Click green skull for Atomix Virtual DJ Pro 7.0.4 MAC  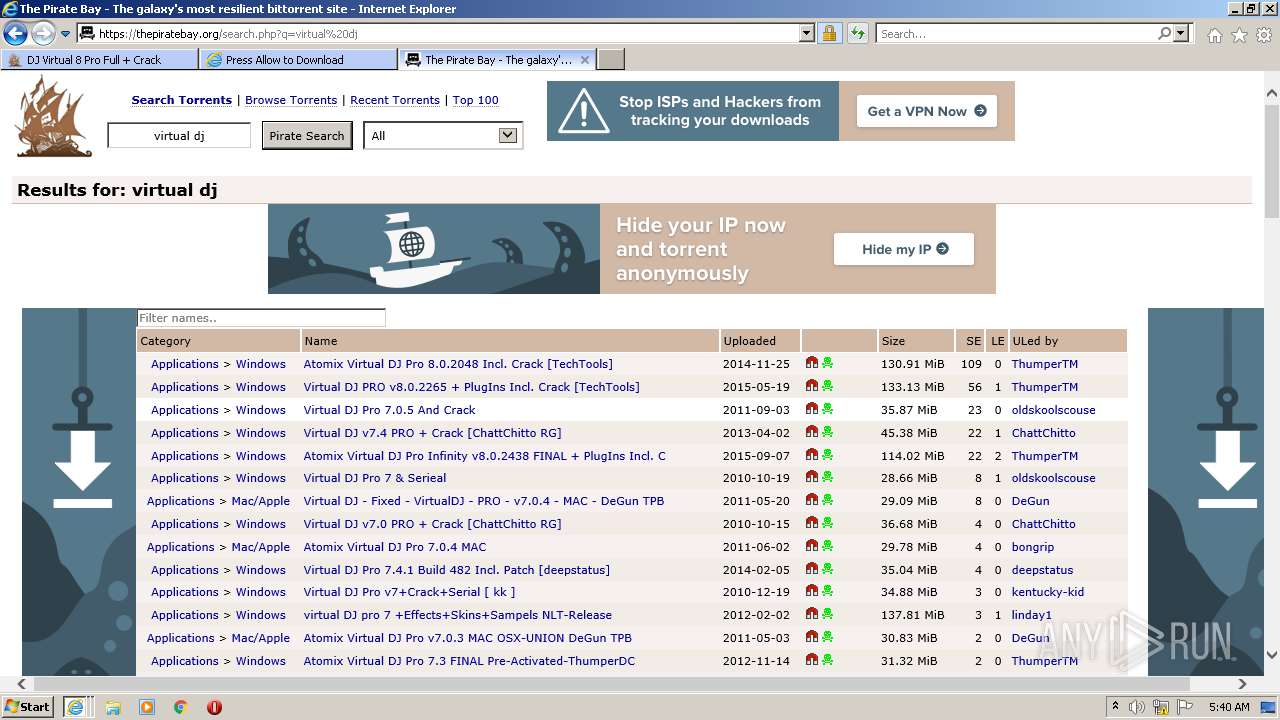click(x=827, y=546)
